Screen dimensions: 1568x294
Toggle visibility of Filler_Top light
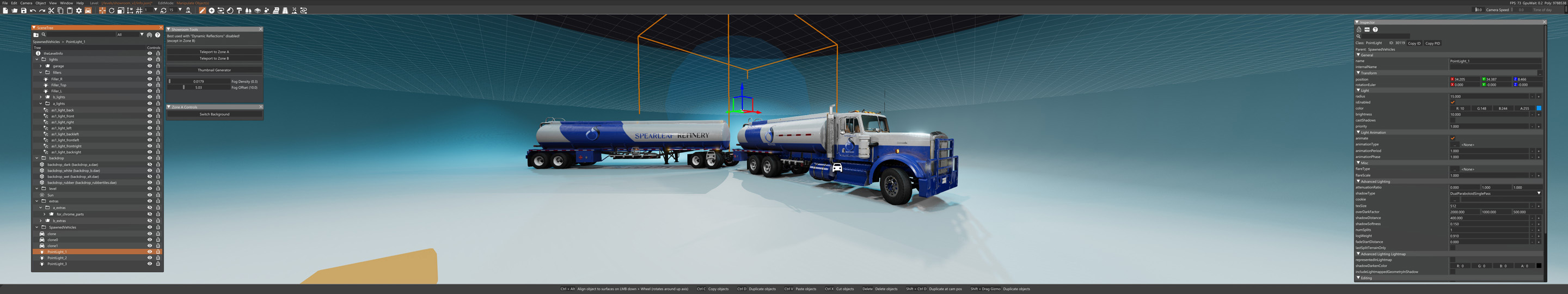point(150,85)
